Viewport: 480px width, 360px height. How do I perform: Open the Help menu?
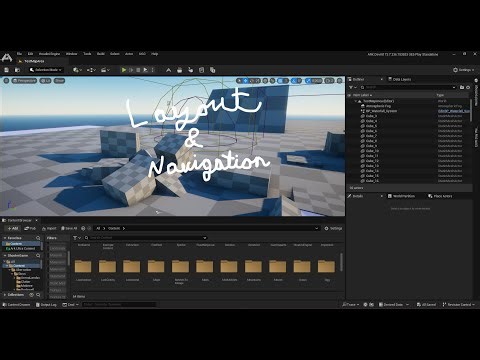[155, 54]
